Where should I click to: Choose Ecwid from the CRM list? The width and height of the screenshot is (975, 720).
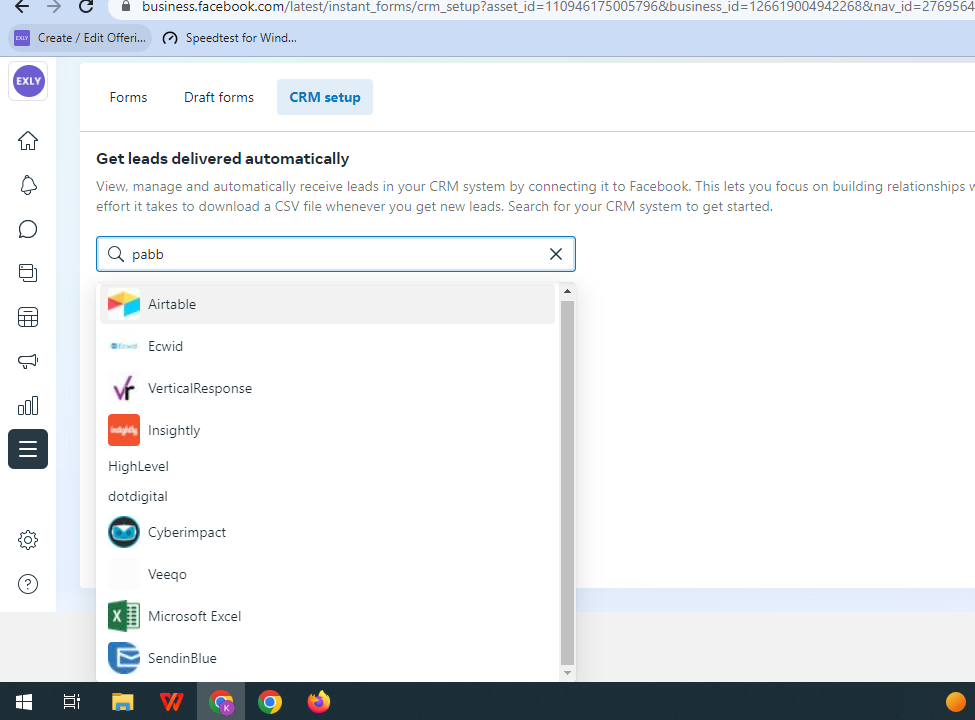(x=327, y=346)
